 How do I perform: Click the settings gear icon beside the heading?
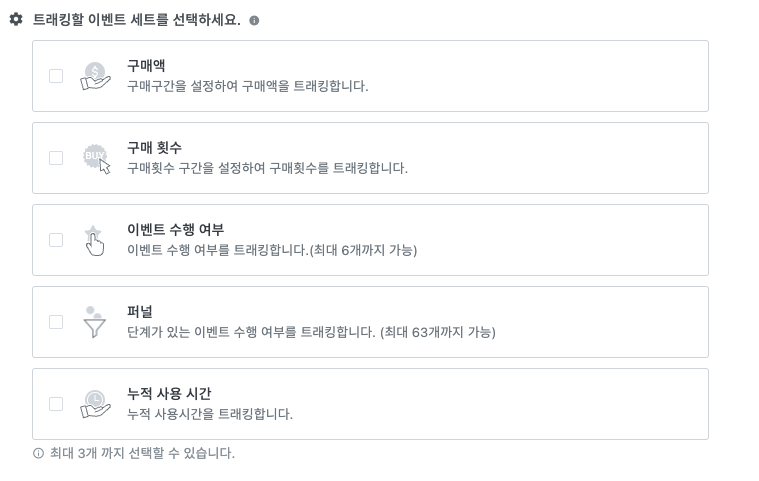point(16,19)
